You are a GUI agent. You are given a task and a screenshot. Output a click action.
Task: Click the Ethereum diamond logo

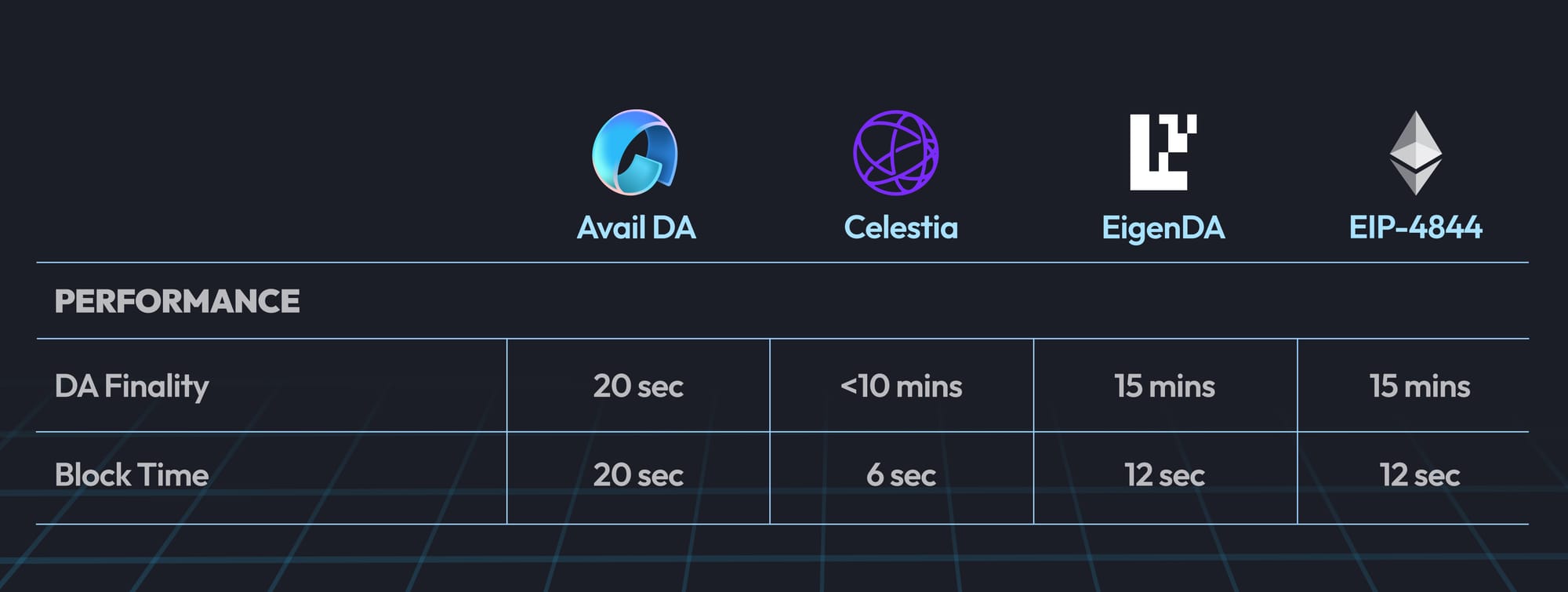click(x=1415, y=152)
